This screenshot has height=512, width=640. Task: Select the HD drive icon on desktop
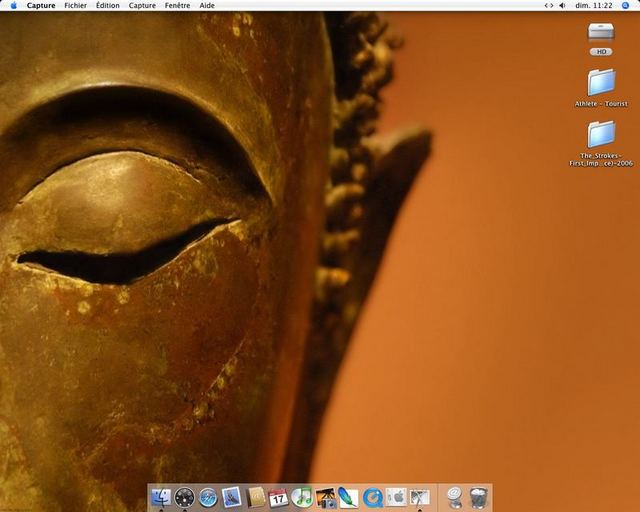[x=601, y=33]
